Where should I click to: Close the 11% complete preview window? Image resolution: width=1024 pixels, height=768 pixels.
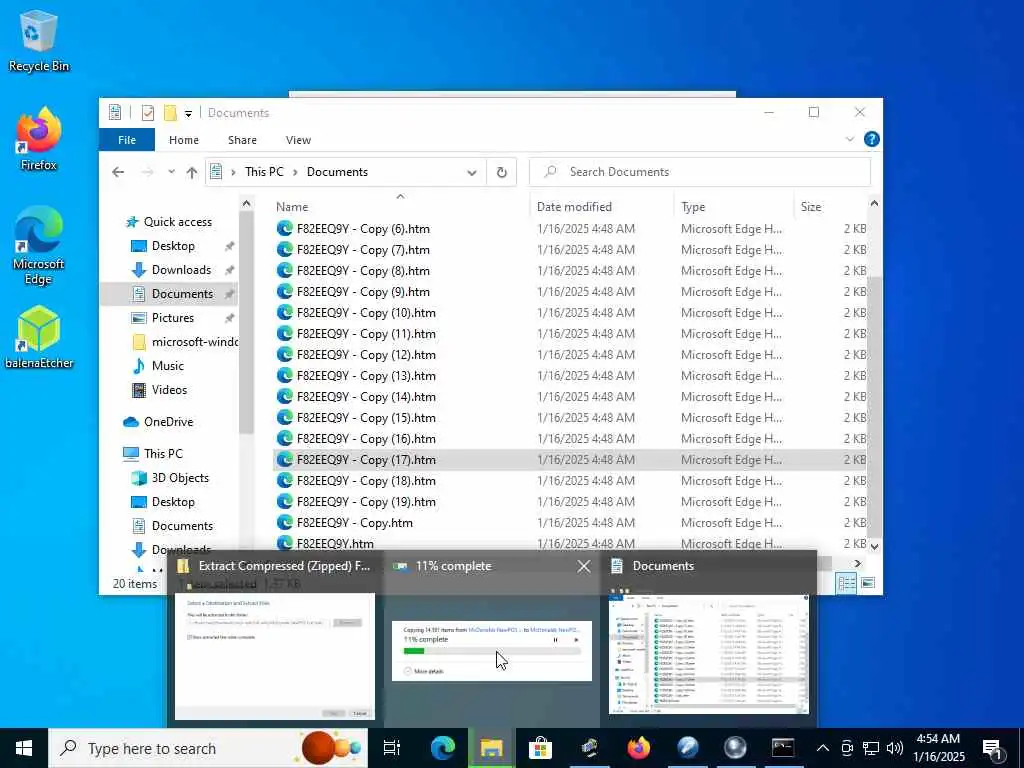pos(584,566)
